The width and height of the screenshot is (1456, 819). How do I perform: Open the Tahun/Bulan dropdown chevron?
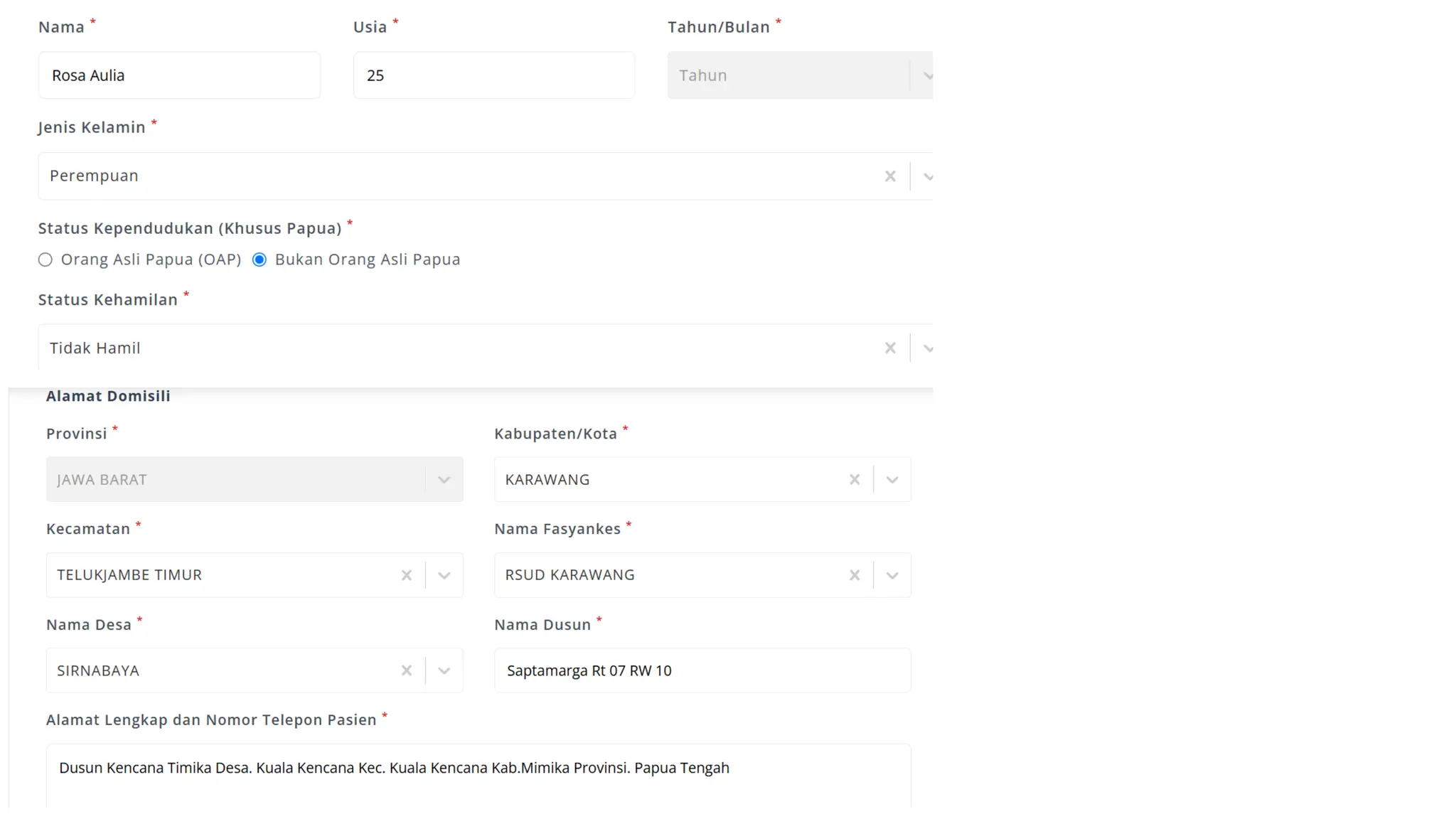tap(926, 75)
